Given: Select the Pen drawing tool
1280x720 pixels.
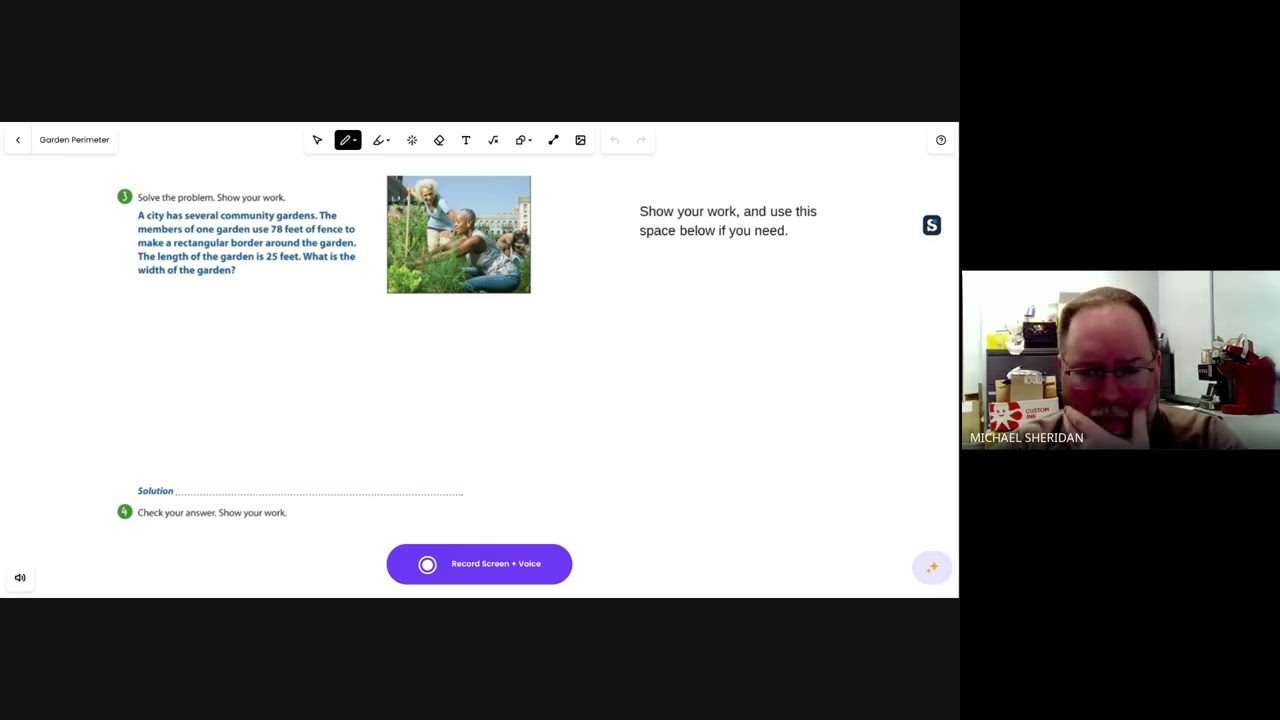Looking at the screenshot, I should (x=345, y=140).
